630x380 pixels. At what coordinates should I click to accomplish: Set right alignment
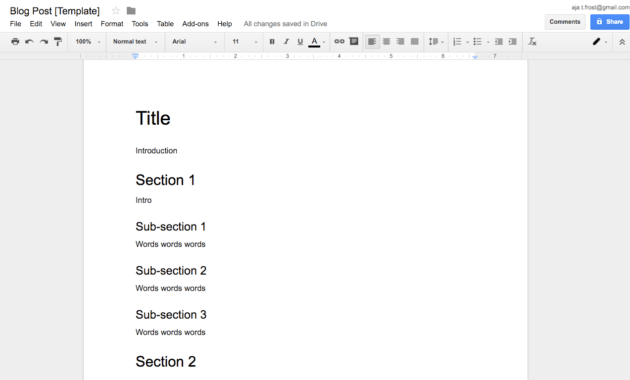(400, 41)
